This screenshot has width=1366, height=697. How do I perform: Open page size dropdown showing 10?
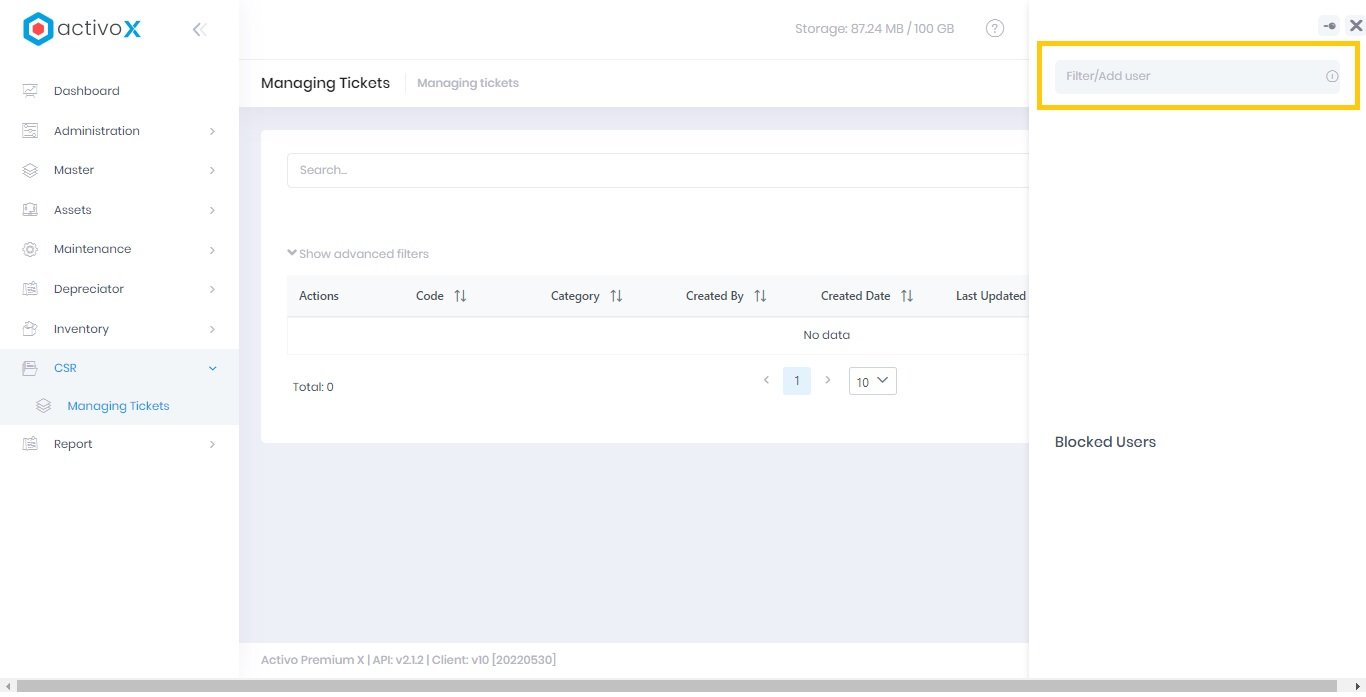872,381
